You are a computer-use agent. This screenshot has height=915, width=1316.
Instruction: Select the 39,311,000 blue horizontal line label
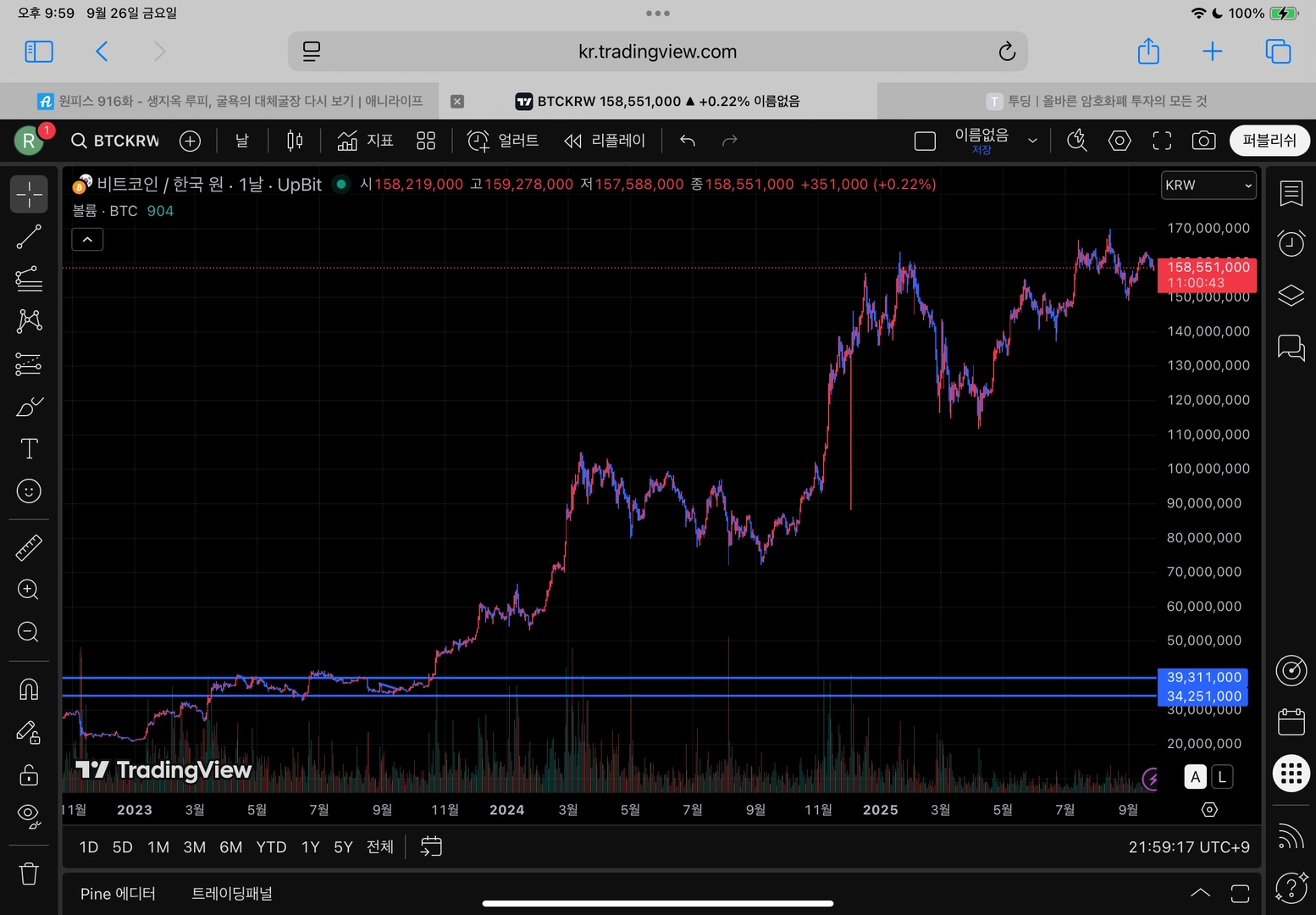pyautogui.click(x=1203, y=677)
